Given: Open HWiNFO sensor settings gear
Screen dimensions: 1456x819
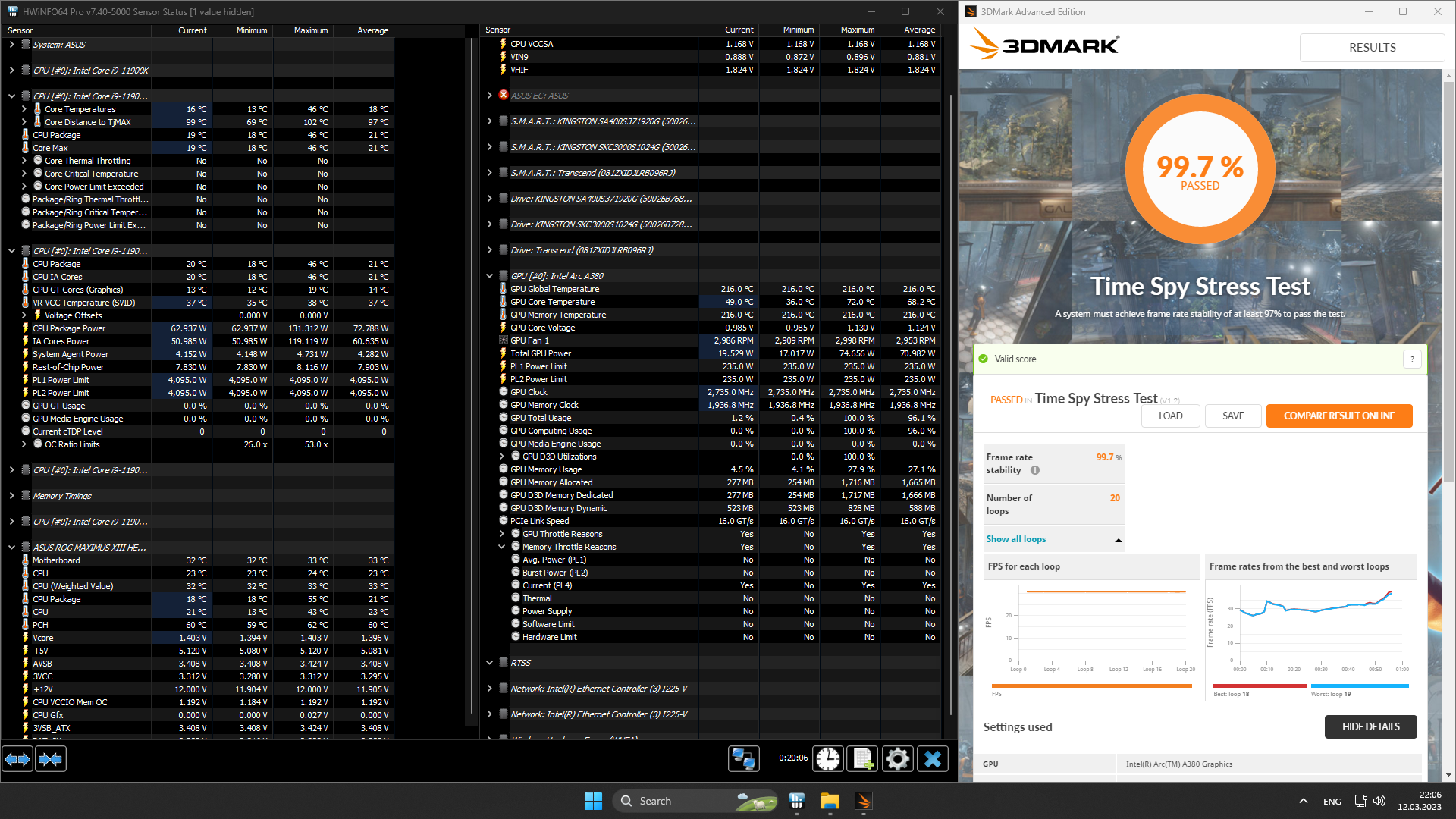Looking at the screenshot, I should click(897, 759).
